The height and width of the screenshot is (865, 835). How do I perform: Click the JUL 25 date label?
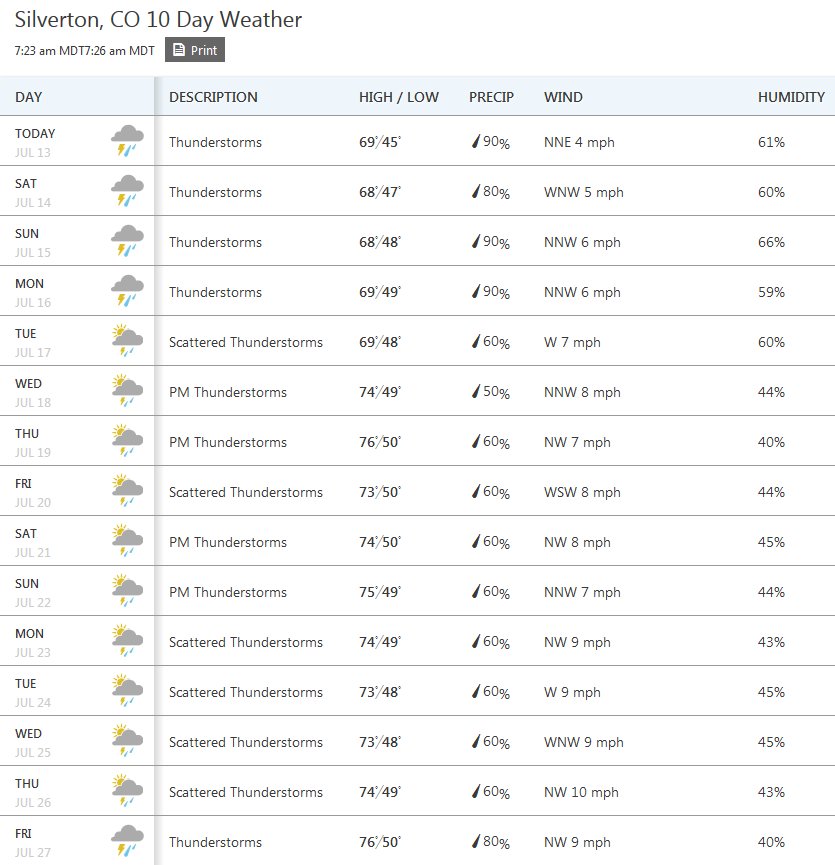pyautogui.click(x=33, y=752)
